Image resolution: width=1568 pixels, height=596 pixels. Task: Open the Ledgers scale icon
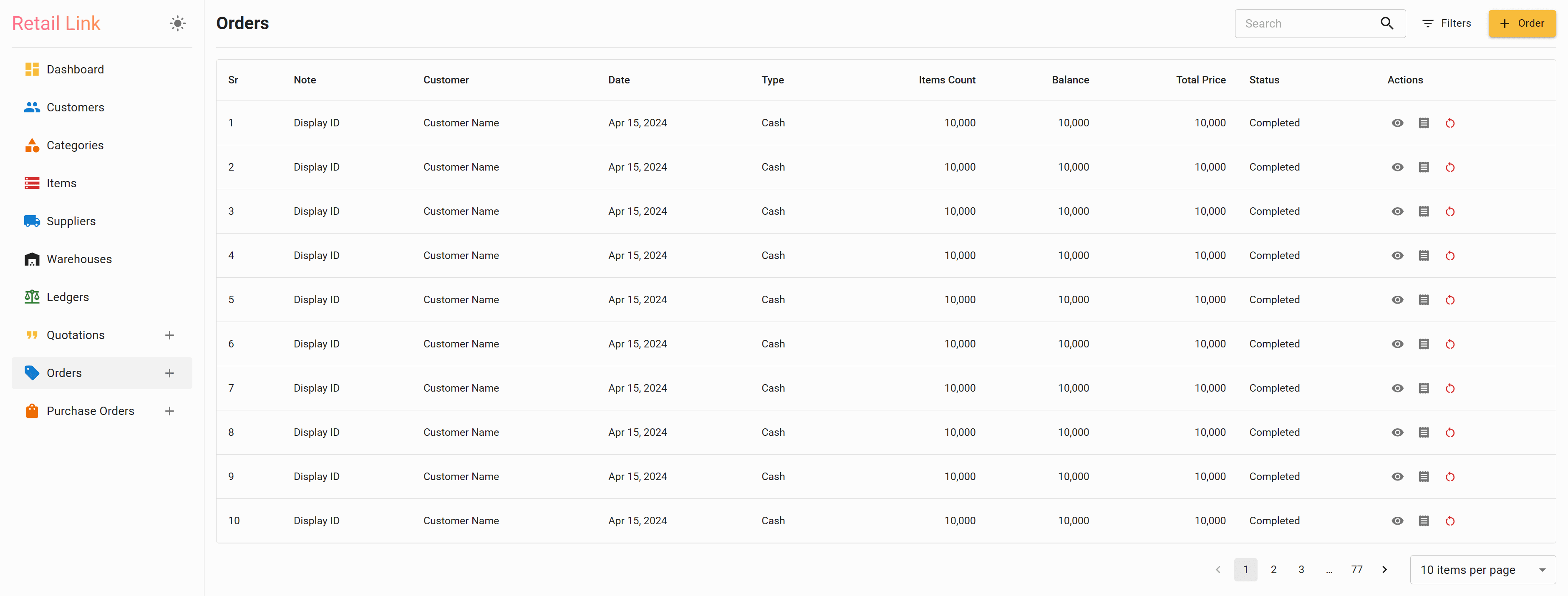pyautogui.click(x=32, y=297)
